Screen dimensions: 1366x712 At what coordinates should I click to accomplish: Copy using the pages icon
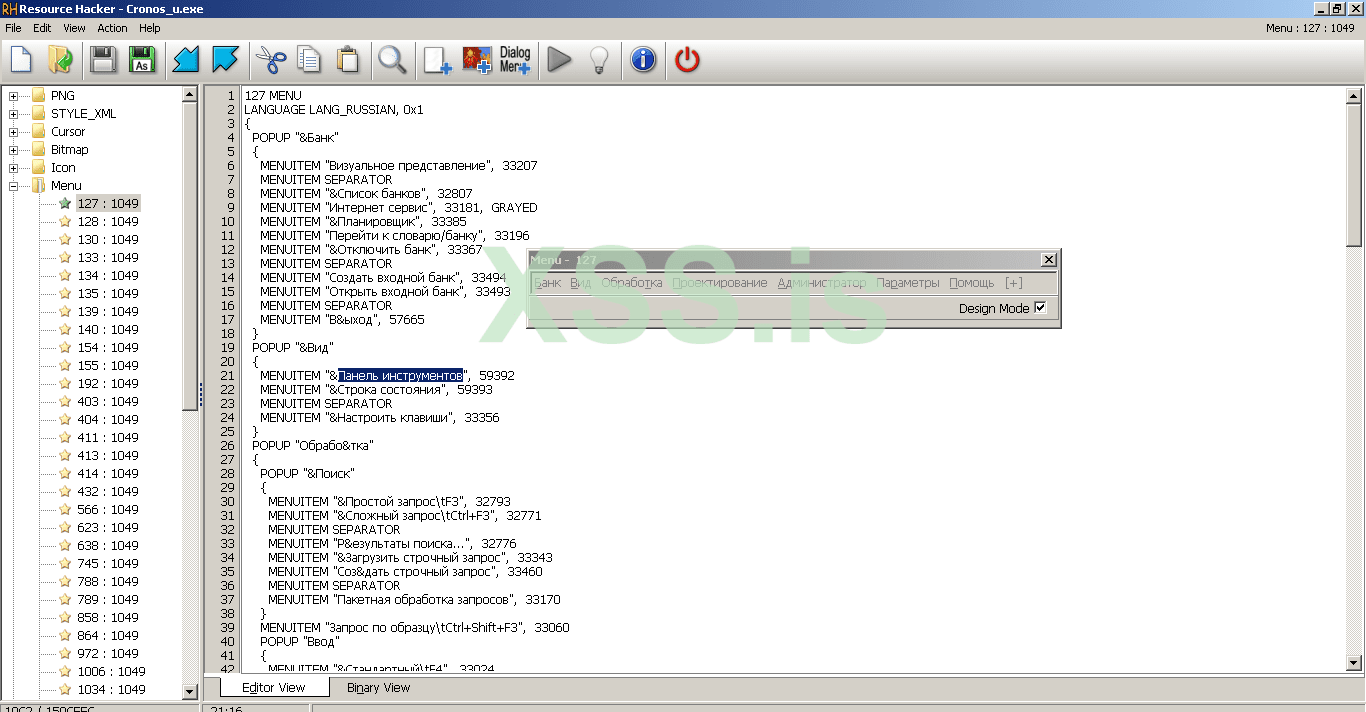tap(309, 60)
